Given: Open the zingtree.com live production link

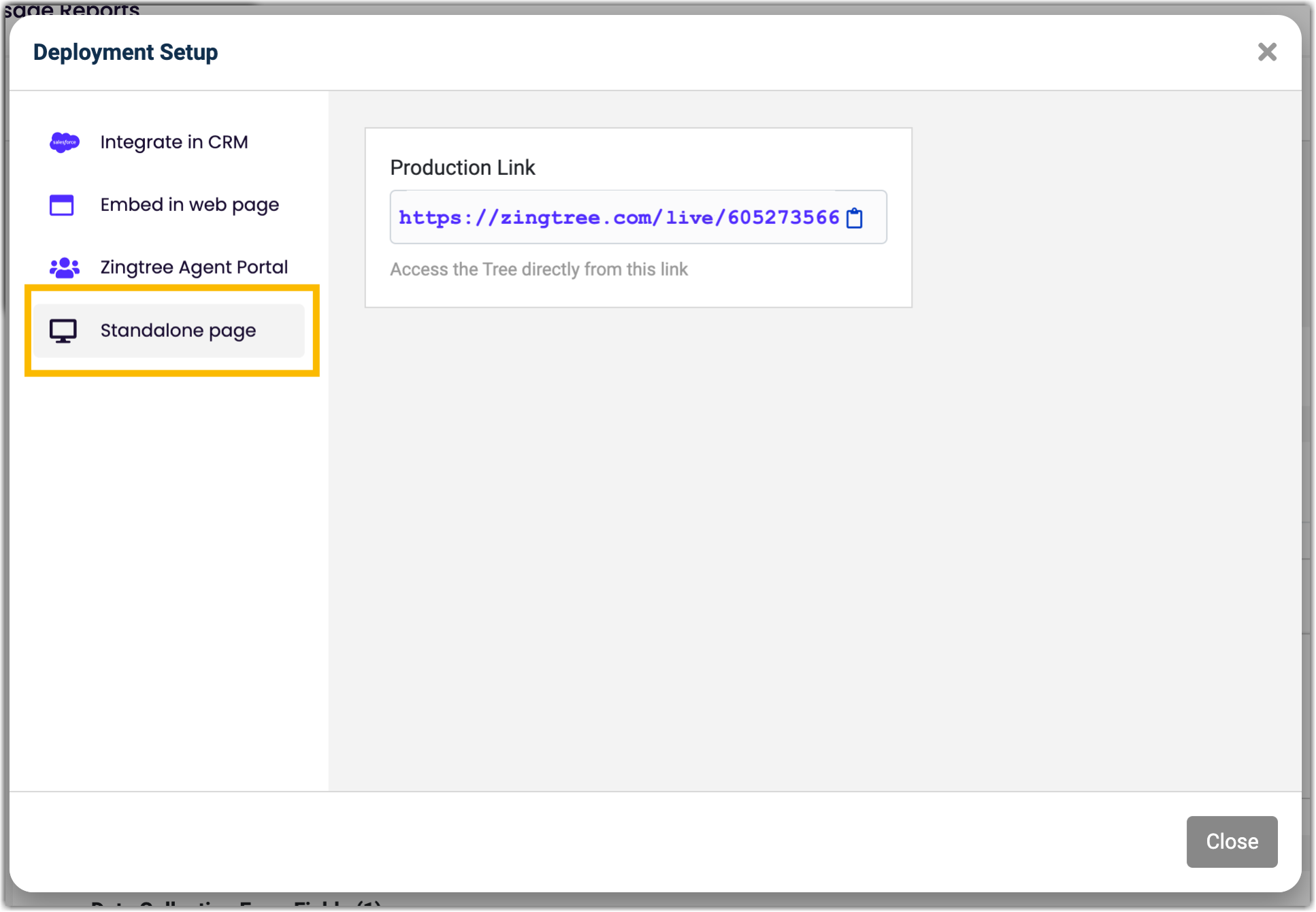Looking at the screenshot, I should (619, 218).
